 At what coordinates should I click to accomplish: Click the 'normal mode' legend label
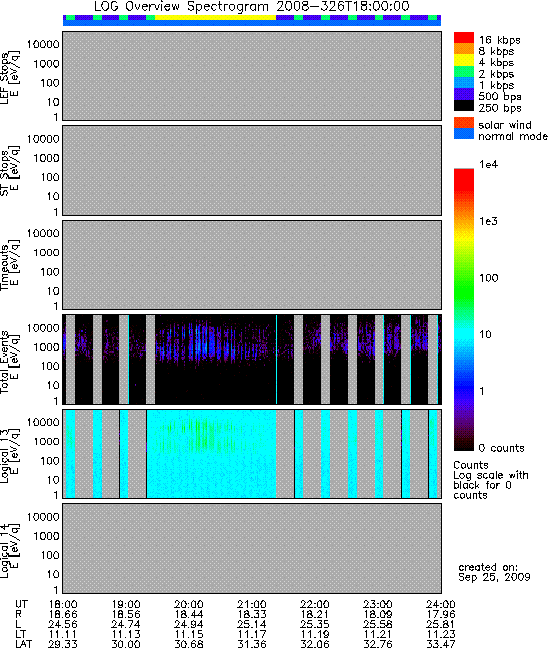point(513,136)
